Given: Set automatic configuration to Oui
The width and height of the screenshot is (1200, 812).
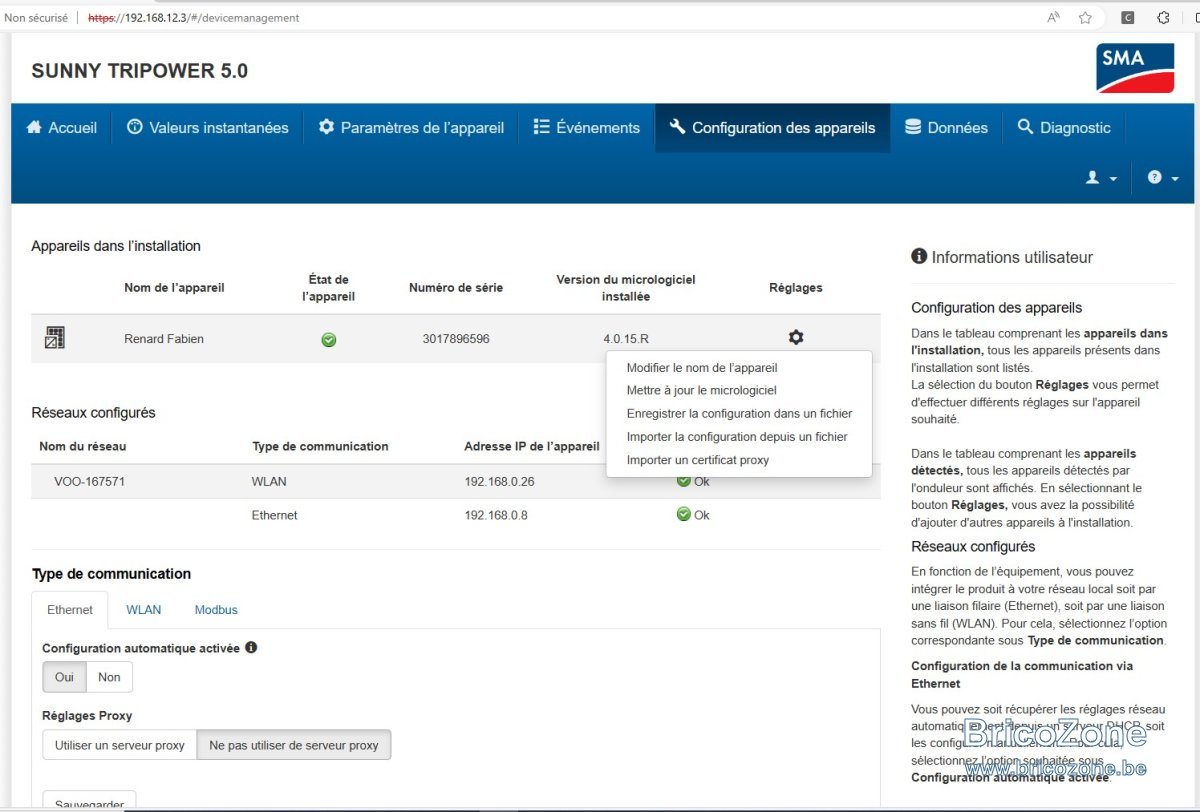Looking at the screenshot, I should pyautogui.click(x=64, y=677).
